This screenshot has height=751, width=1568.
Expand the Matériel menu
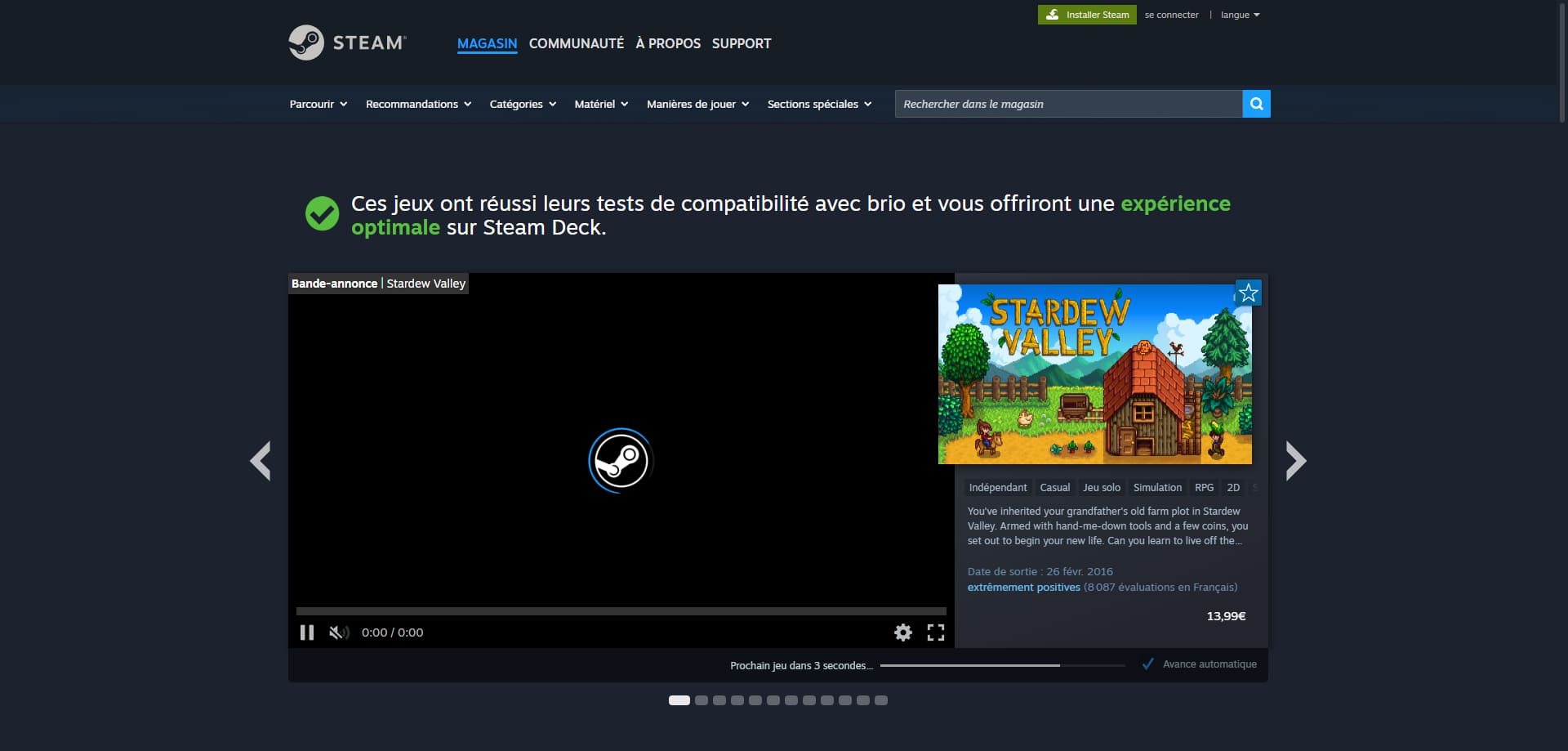coord(601,104)
